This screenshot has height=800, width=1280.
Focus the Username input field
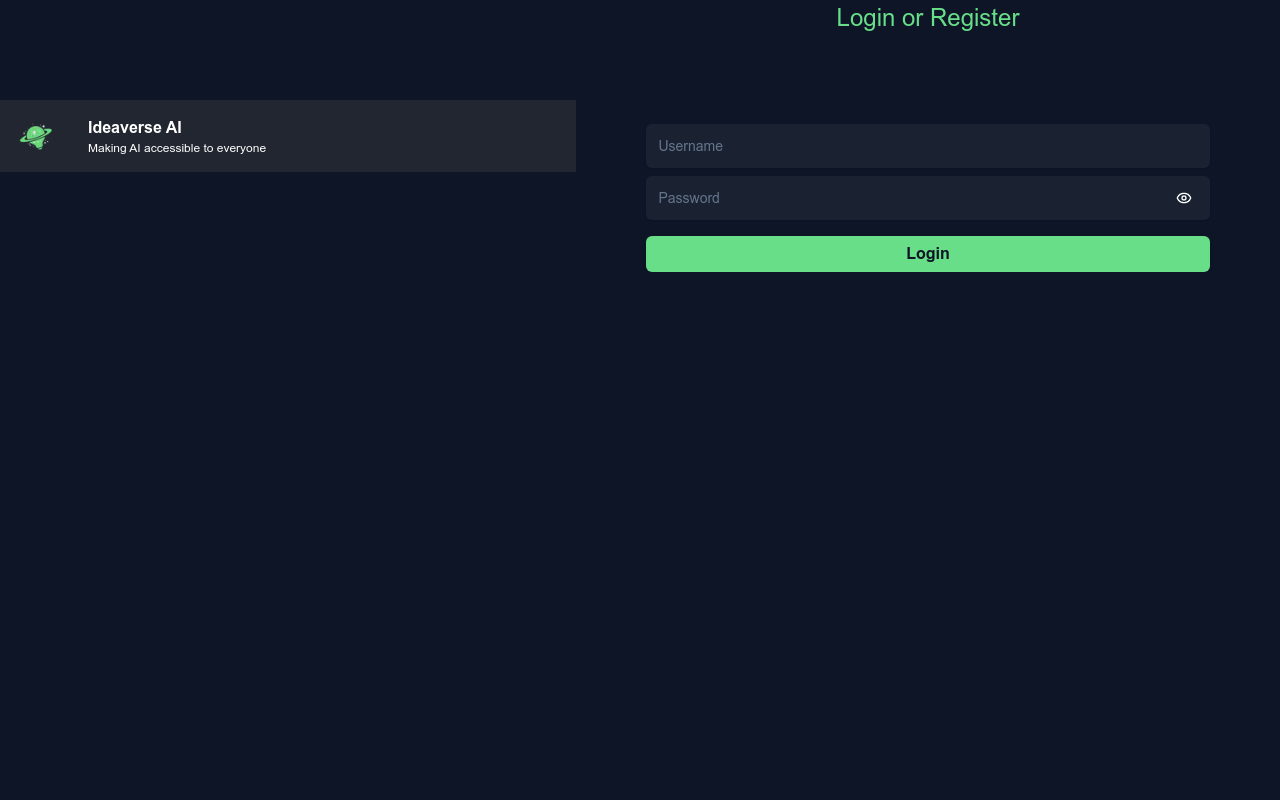(928, 146)
